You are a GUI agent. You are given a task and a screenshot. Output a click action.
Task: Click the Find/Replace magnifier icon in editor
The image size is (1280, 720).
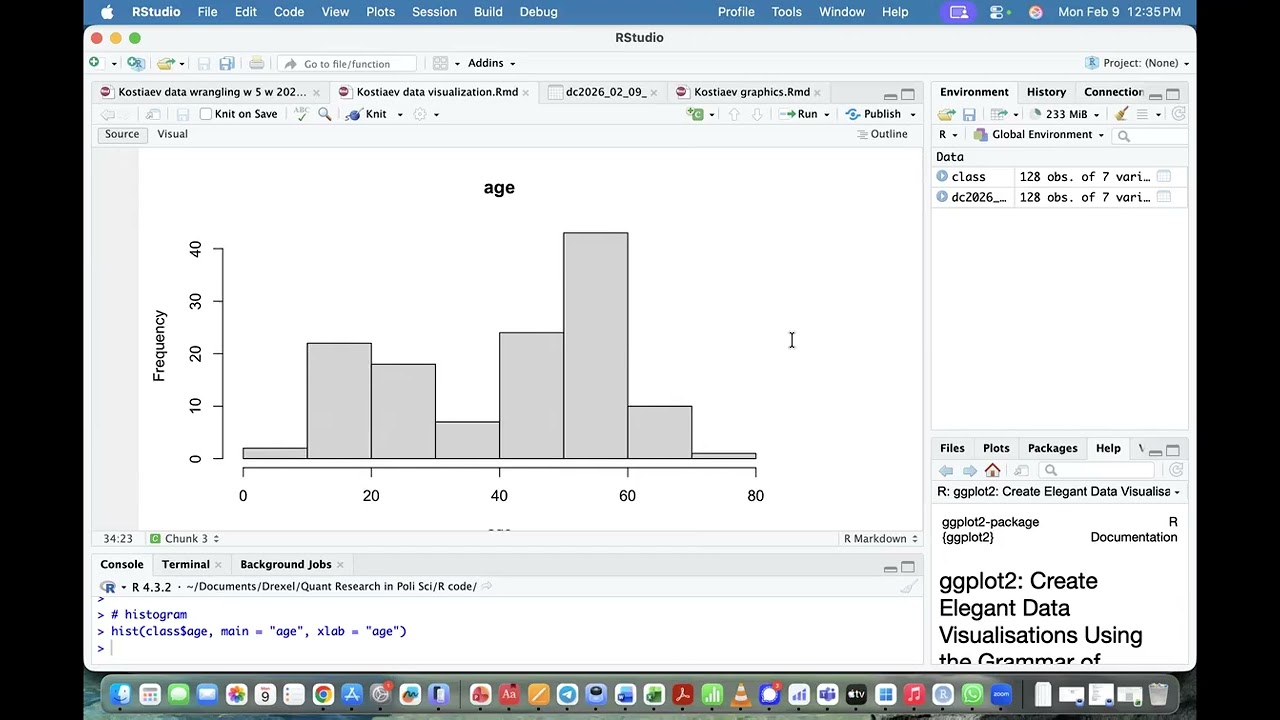(x=324, y=114)
